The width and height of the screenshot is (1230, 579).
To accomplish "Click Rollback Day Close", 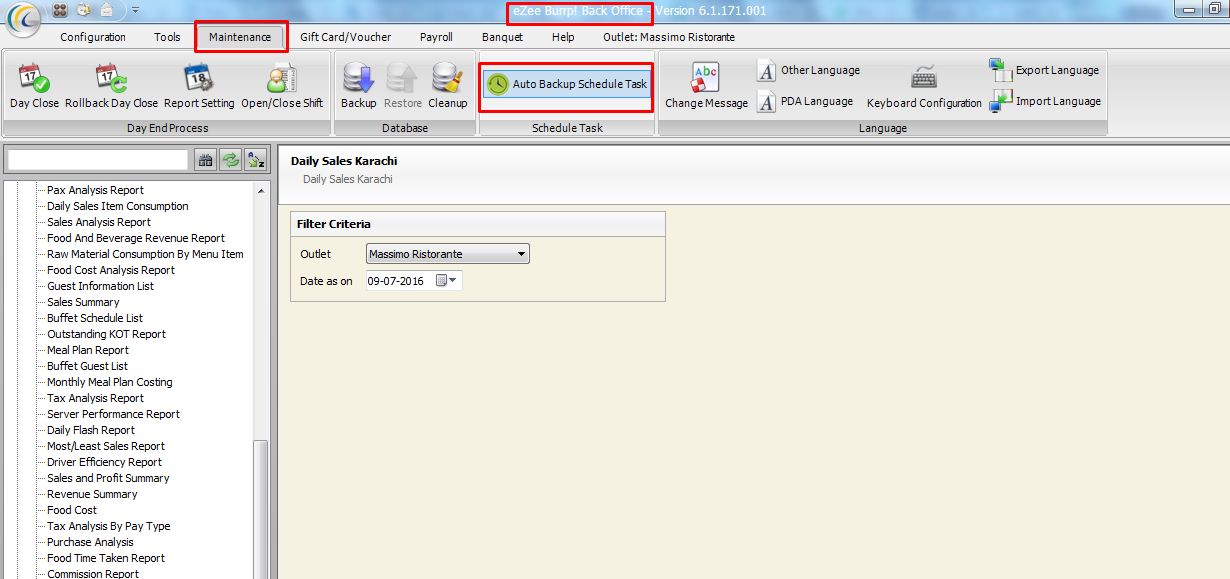I will (111, 86).
